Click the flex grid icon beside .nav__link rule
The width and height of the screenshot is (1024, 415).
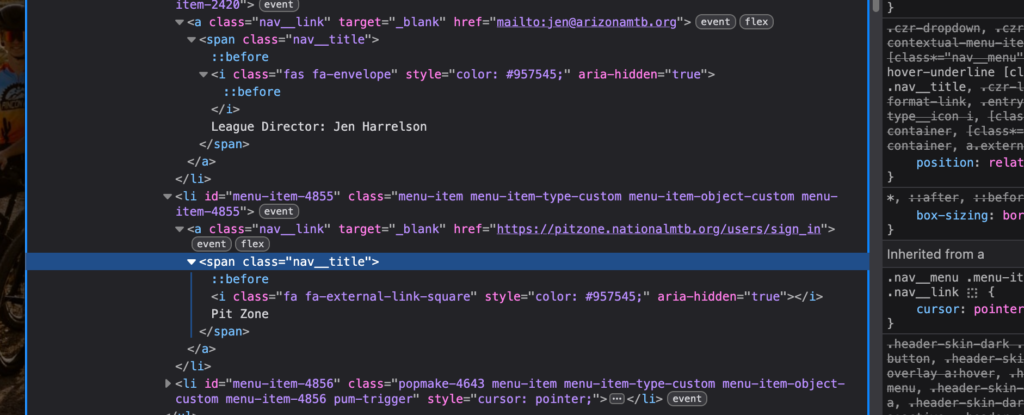click(x=970, y=292)
